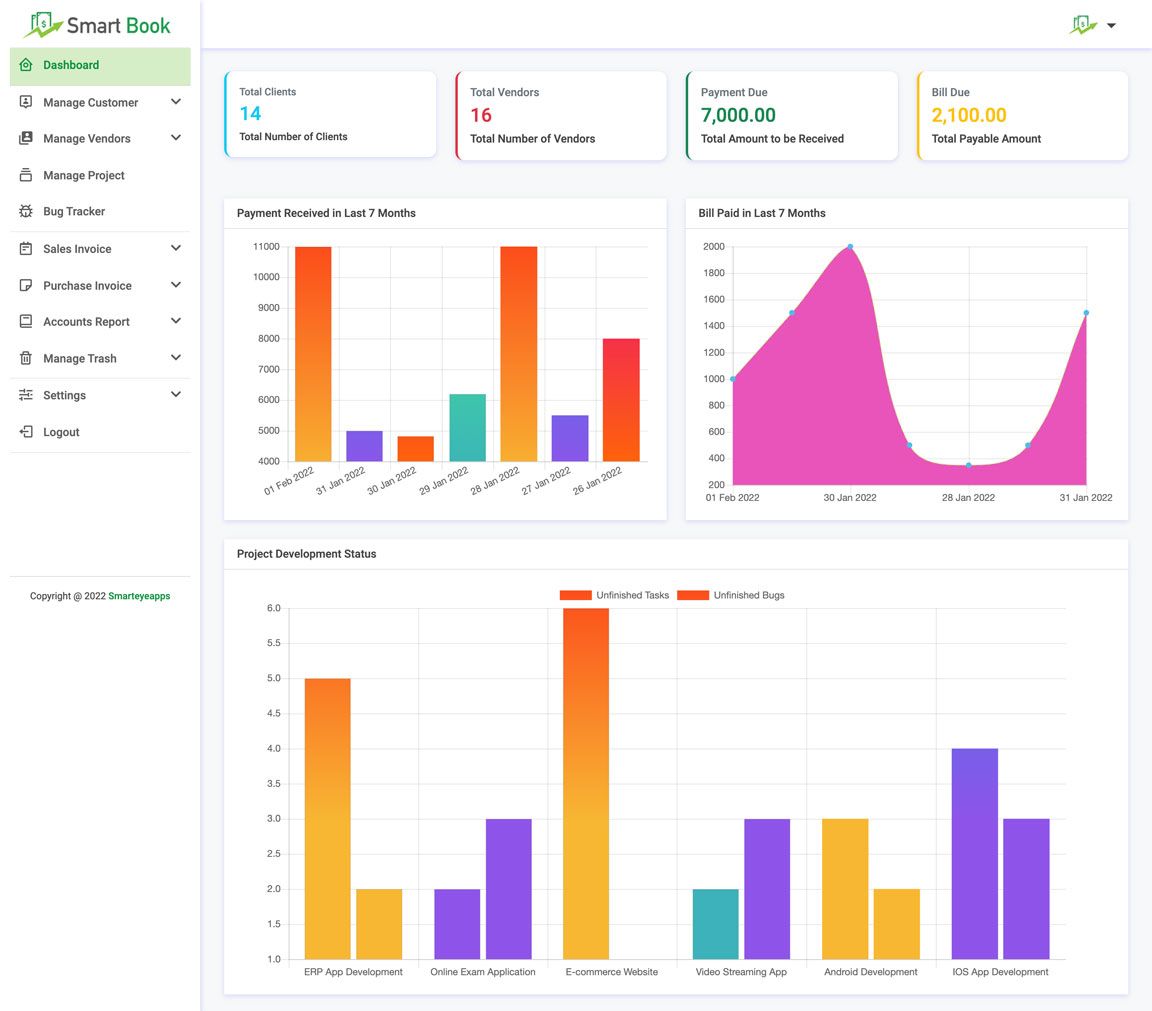Click the Manage Project stack icon
1152x1011 pixels.
point(26,175)
